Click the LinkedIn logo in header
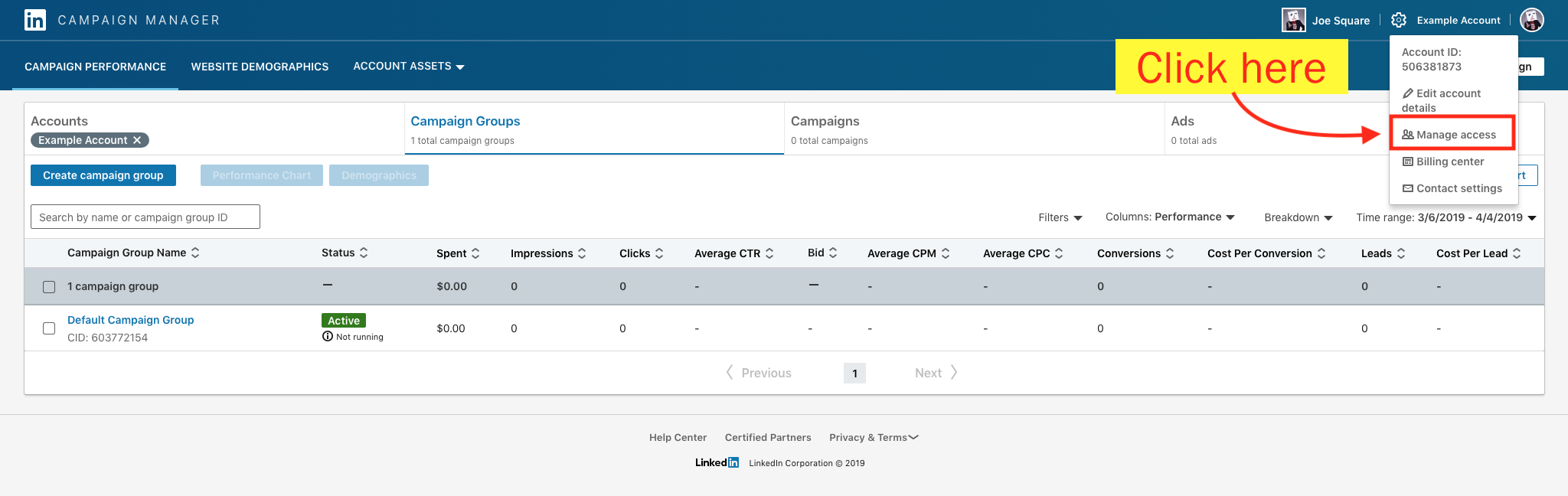Viewport: 1568px width, 496px height. [35, 20]
